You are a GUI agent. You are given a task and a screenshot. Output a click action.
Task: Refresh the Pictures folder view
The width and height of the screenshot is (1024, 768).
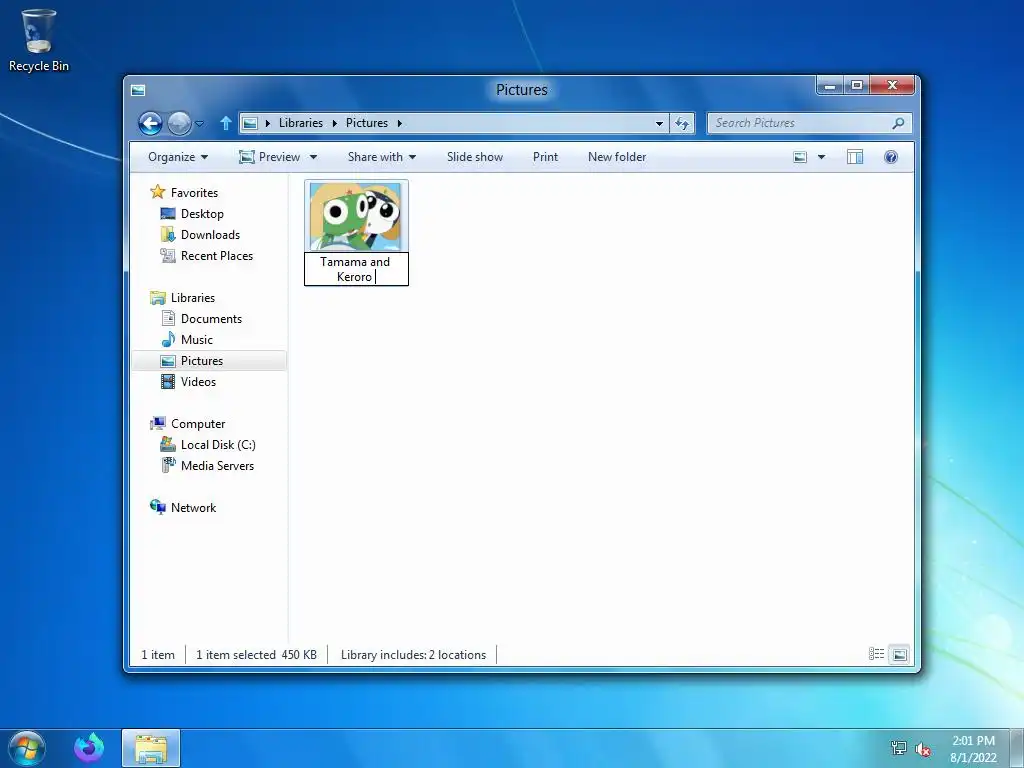[682, 123]
